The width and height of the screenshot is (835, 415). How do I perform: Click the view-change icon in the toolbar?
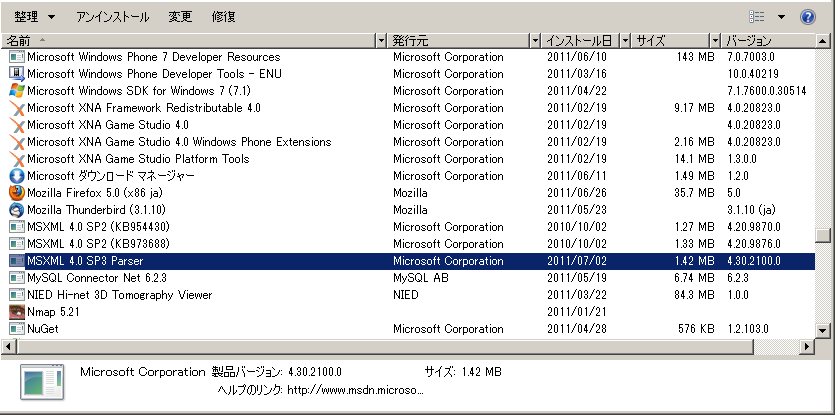757,17
